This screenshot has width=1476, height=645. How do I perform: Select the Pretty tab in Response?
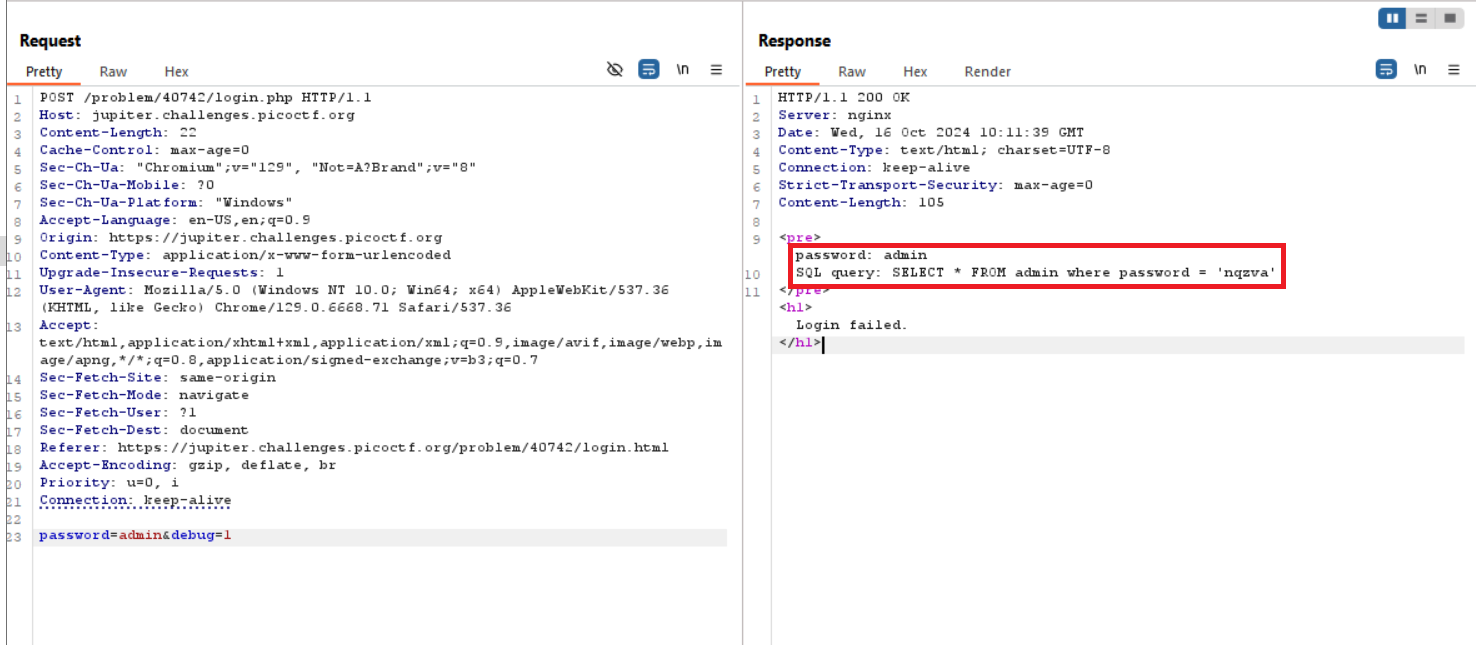783,72
